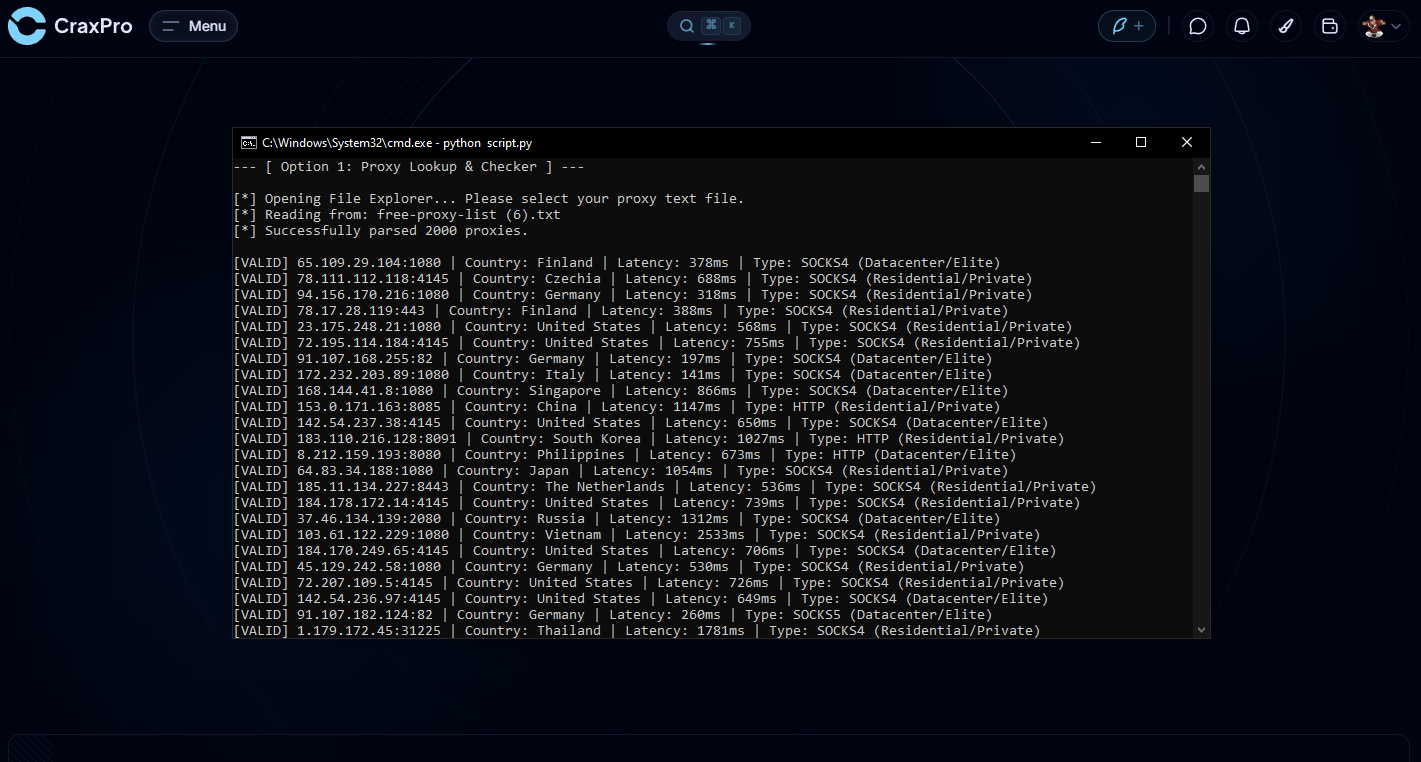Click the proxy row 142.54.236.97:4145
The height and width of the screenshot is (762, 1421).
641,599
